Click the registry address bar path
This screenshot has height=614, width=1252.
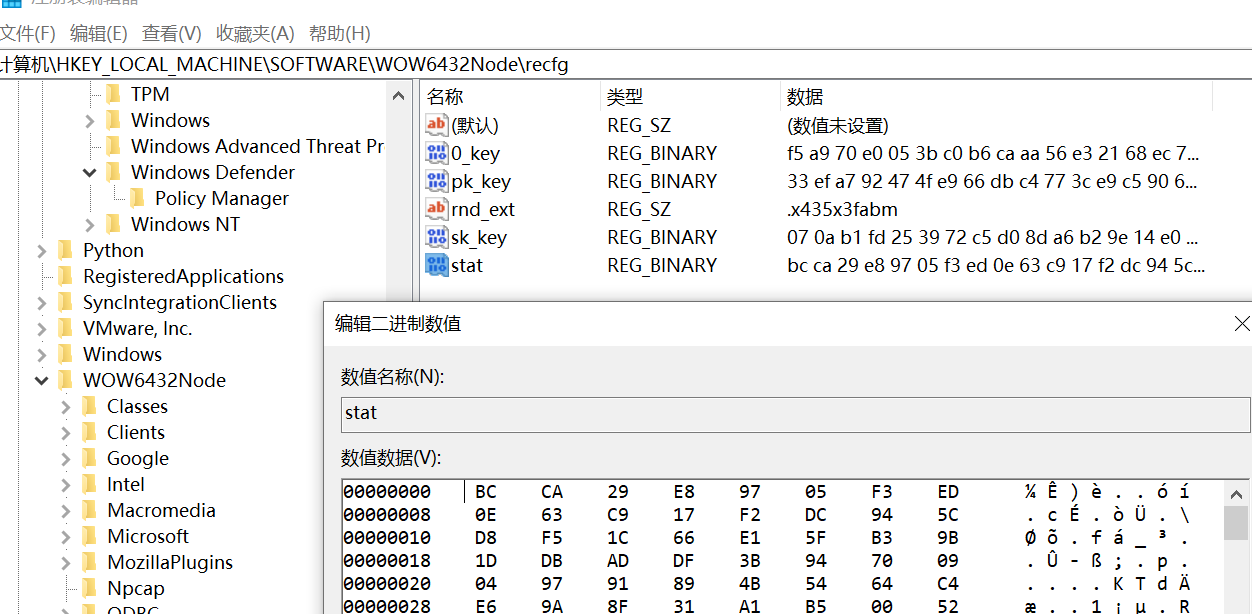click(x=284, y=65)
